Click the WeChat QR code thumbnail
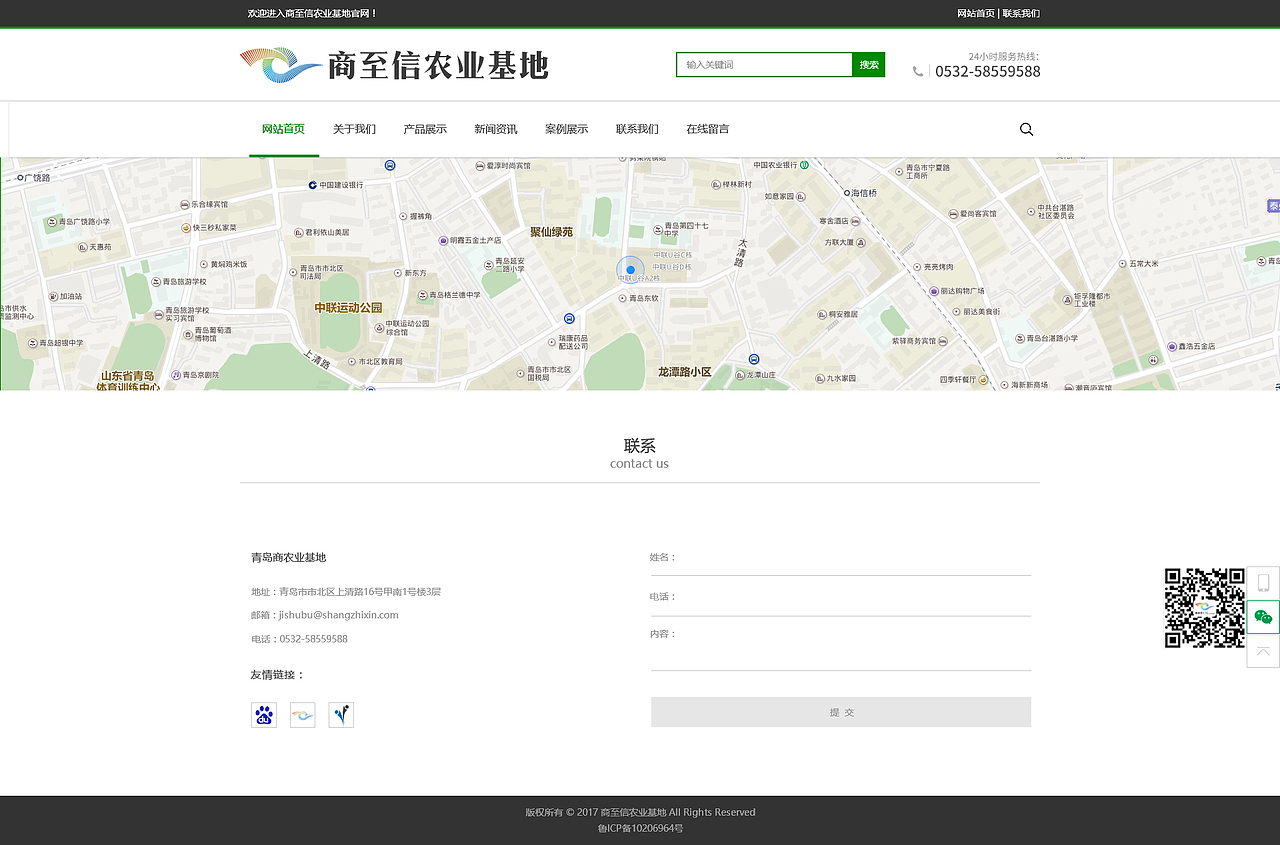Screen dimensions: 1280x845 click(1204, 607)
